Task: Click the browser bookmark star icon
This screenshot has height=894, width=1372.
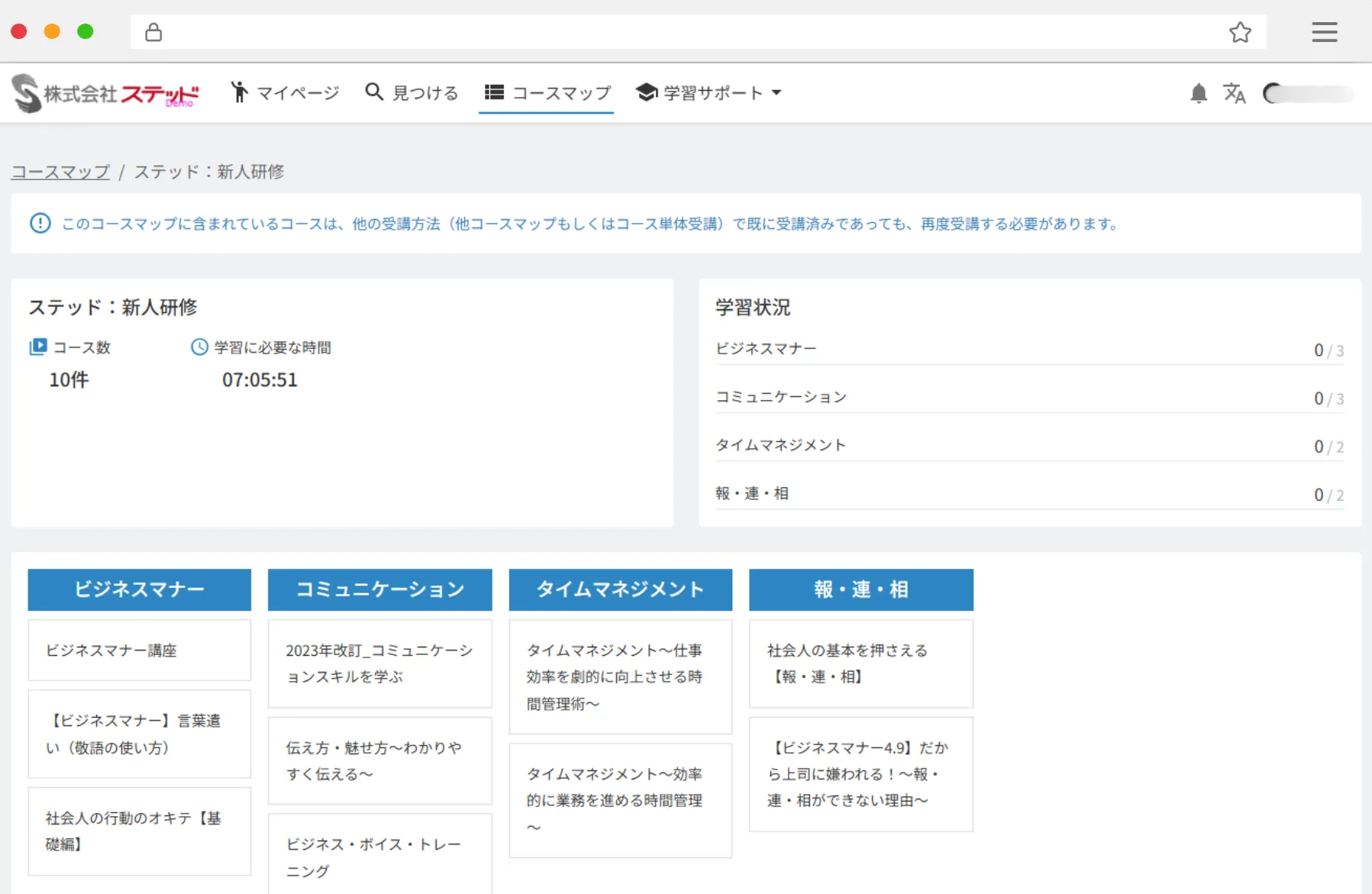Action: tap(1240, 32)
